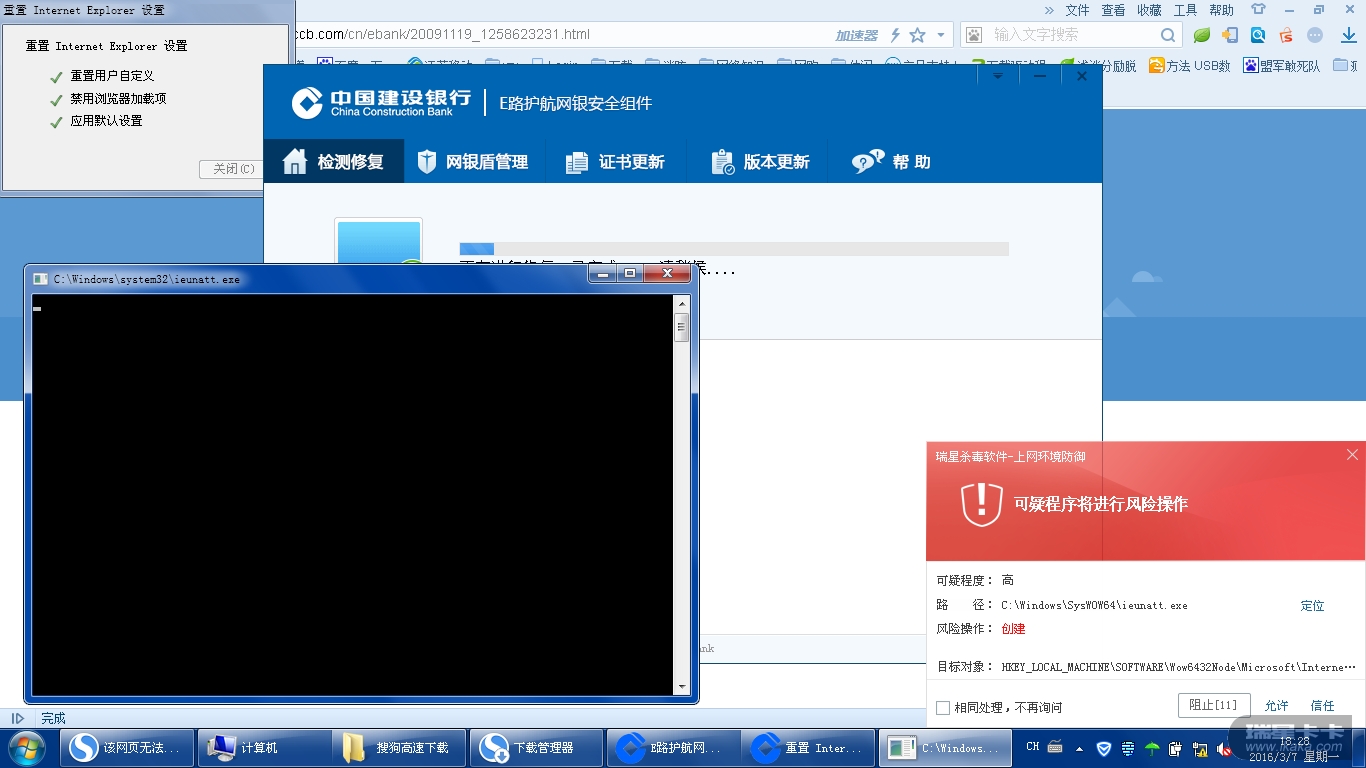Click the green leaf toolbar icon
Image resolution: width=1366 pixels, height=768 pixels.
(1202, 35)
